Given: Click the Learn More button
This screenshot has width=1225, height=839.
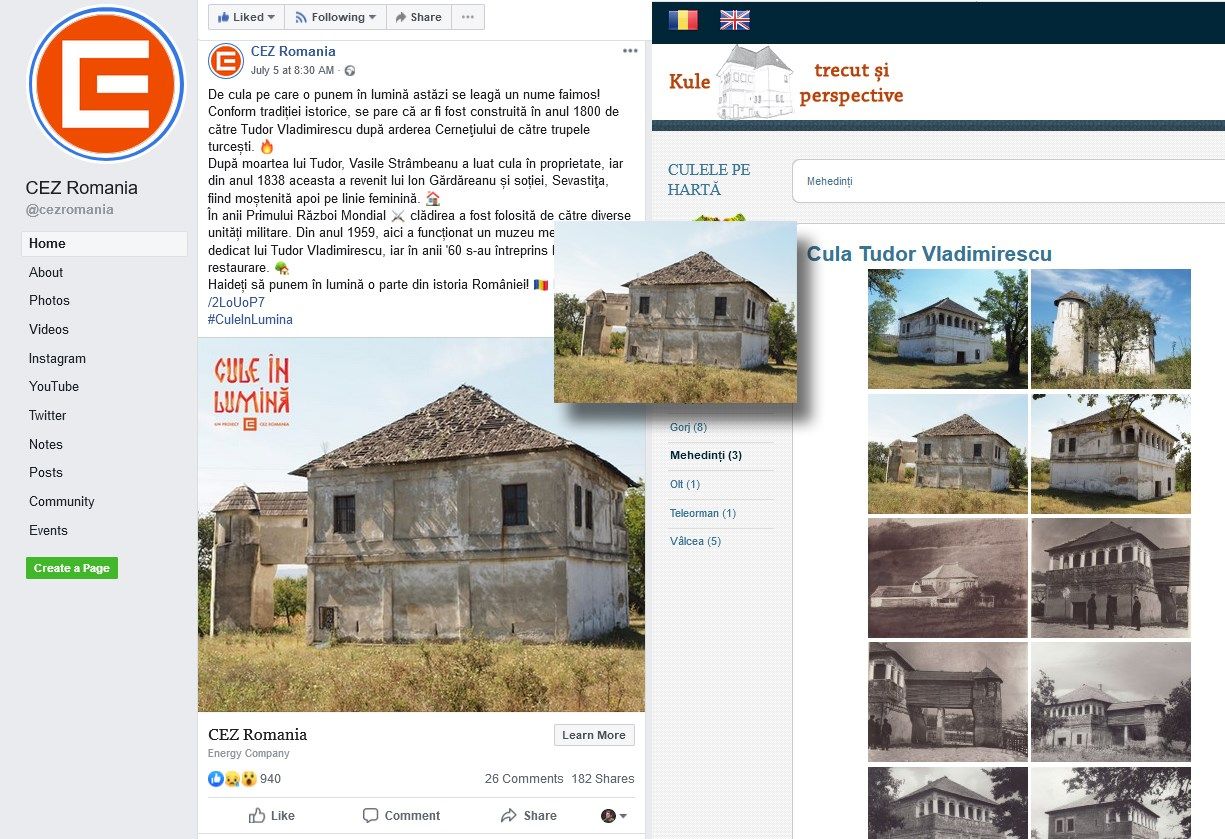Looking at the screenshot, I should (x=594, y=735).
